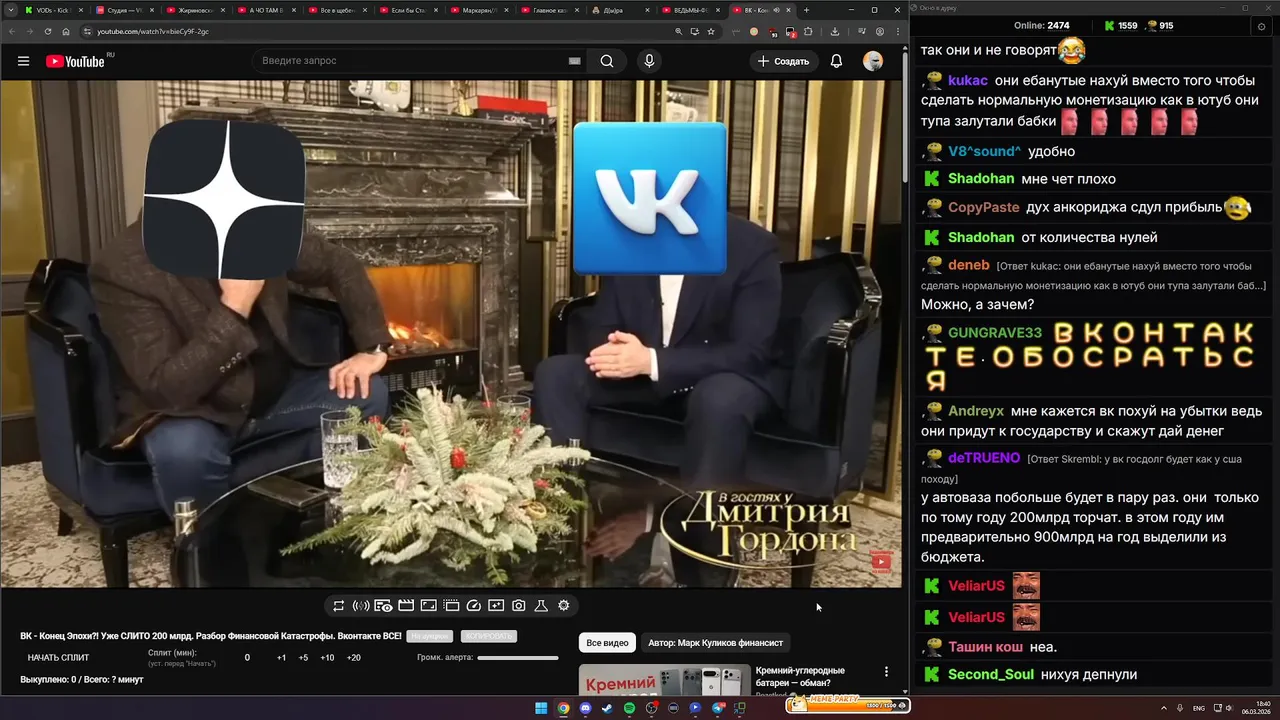Open the tab search dropdown arrow
This screenshot has height=720, width=1280.
point(9,10)
